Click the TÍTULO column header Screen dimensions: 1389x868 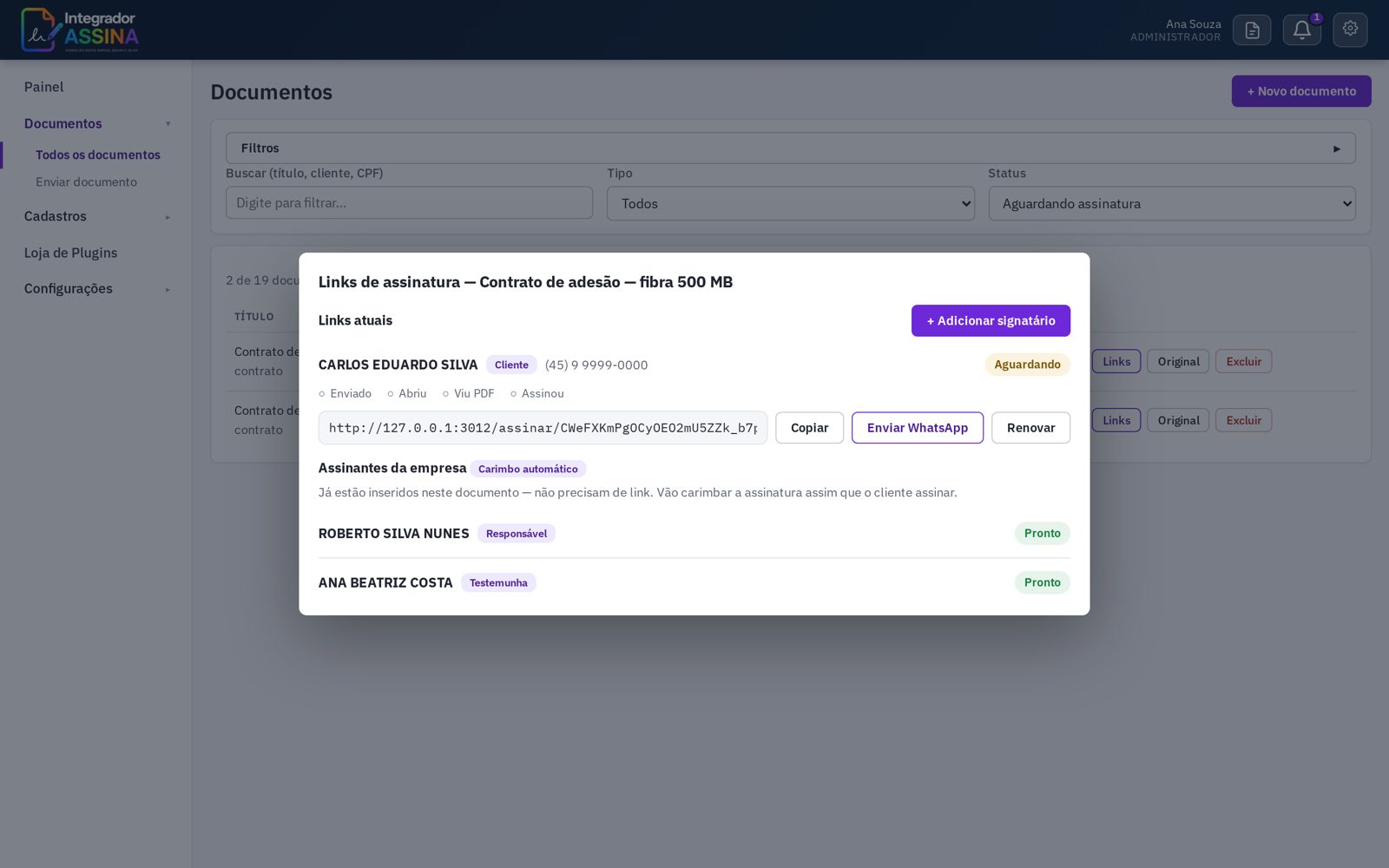[x=253, y=317]
